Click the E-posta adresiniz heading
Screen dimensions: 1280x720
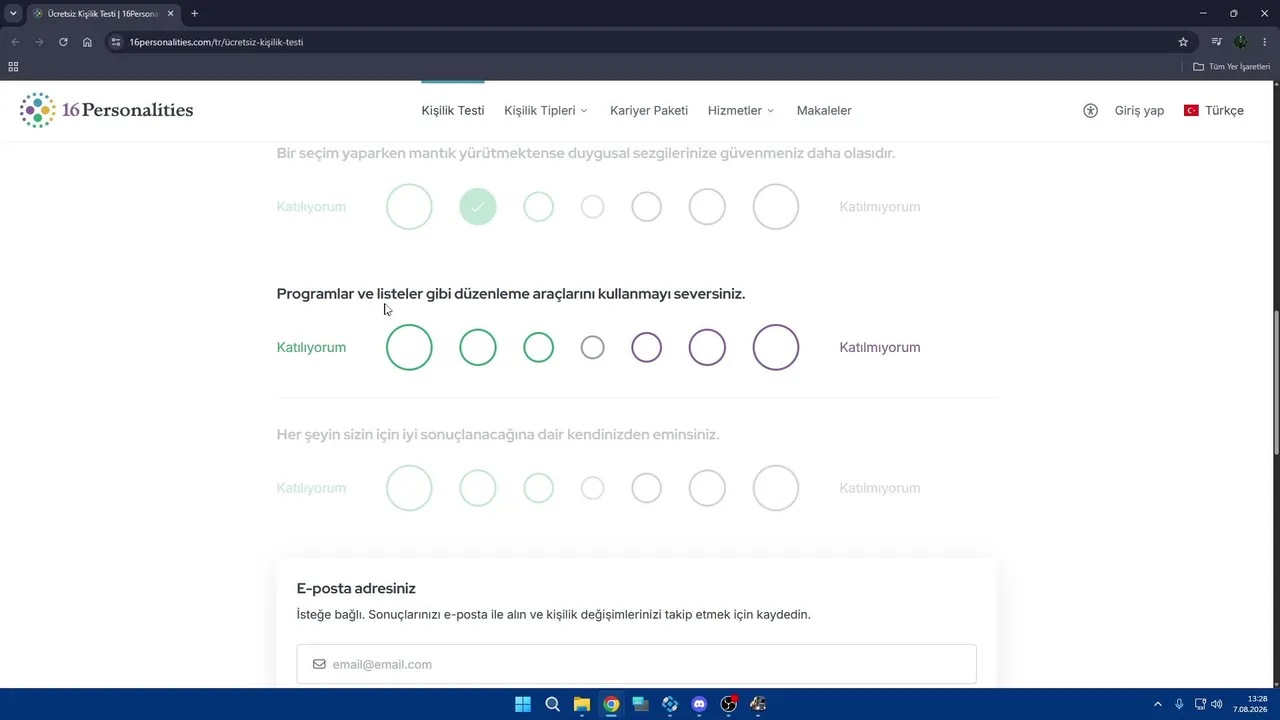click(x=356, y=588)
